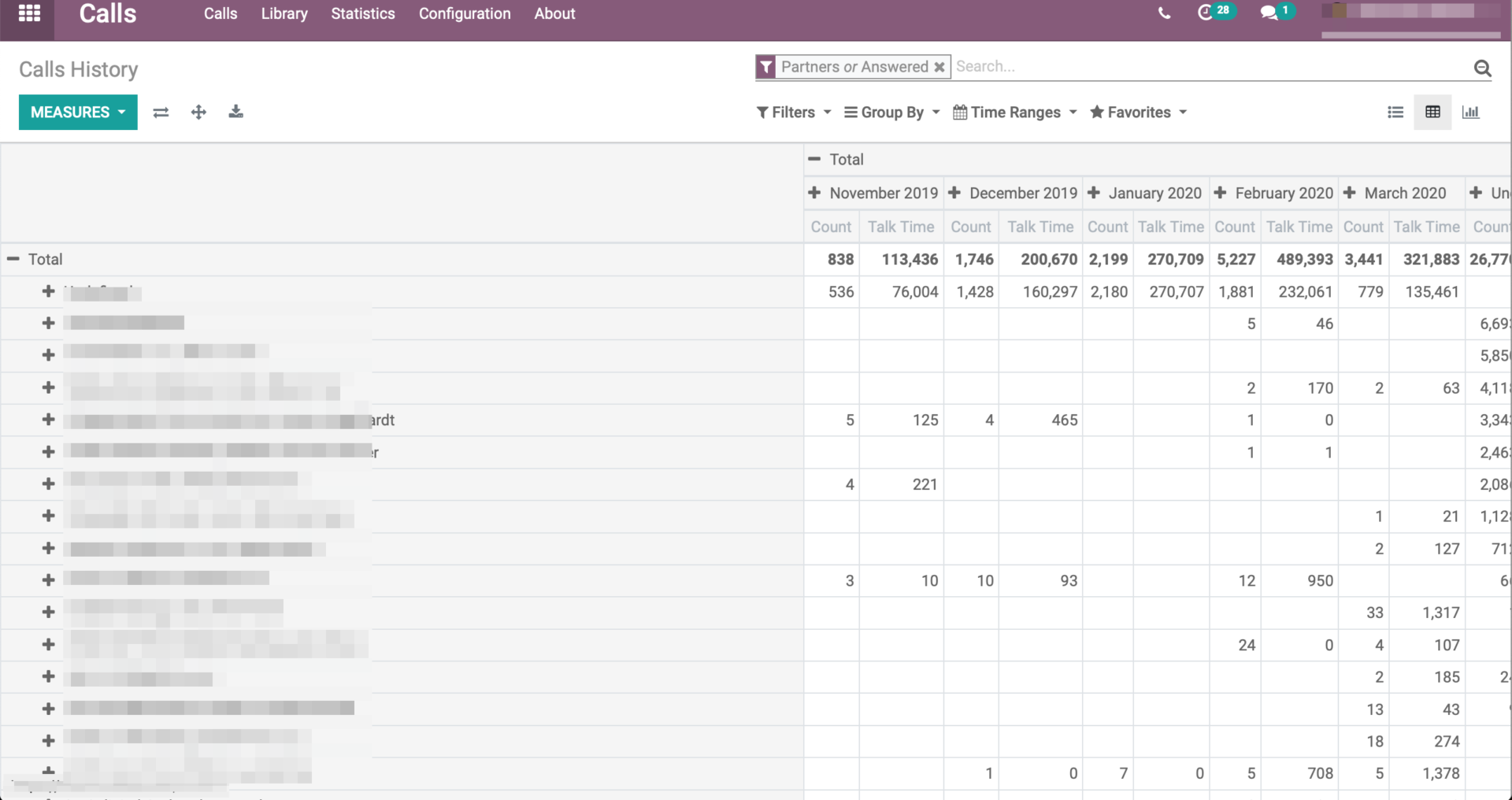1512x800 pixels.
Task: Open the Time Ranges dropdown
Action: [1015, 113]
